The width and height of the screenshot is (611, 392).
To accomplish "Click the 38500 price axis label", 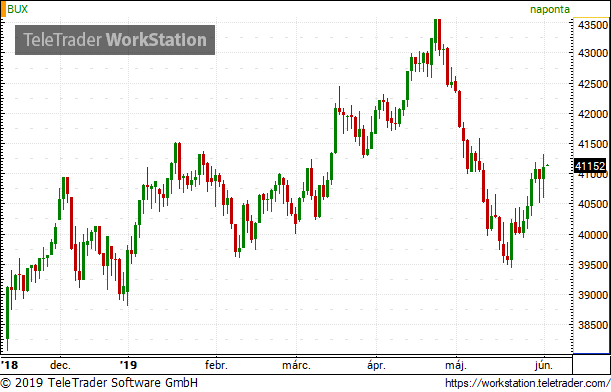I will pos(593,325).
